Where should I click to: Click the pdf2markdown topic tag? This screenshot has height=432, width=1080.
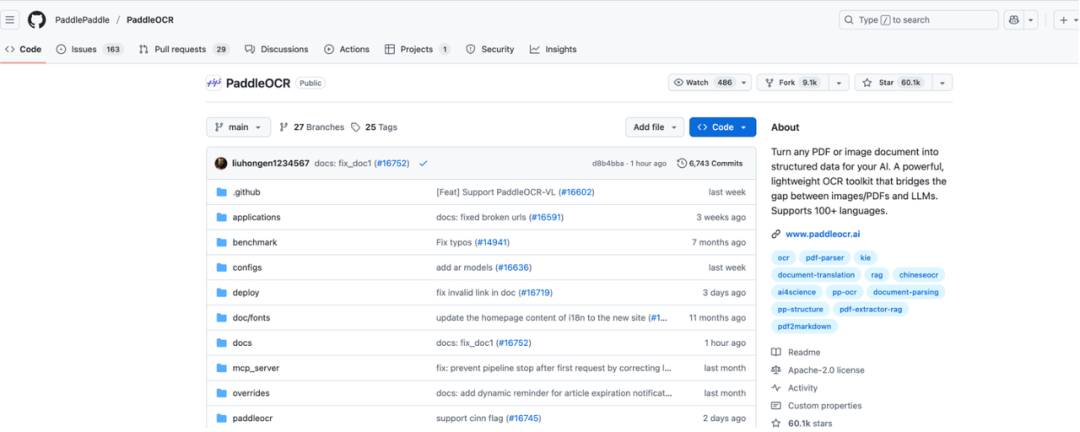click(804, 327)
